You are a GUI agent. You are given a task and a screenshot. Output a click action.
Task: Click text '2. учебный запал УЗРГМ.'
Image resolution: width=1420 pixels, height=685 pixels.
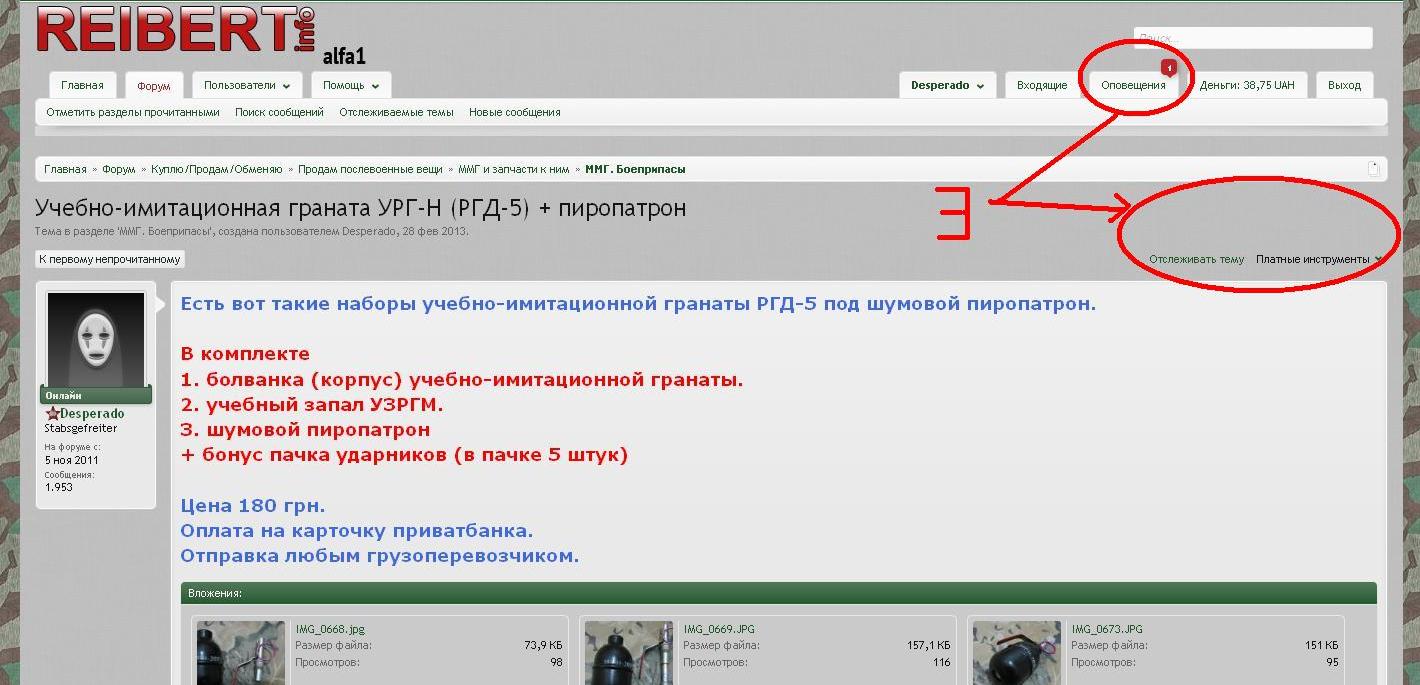point(312,405)
